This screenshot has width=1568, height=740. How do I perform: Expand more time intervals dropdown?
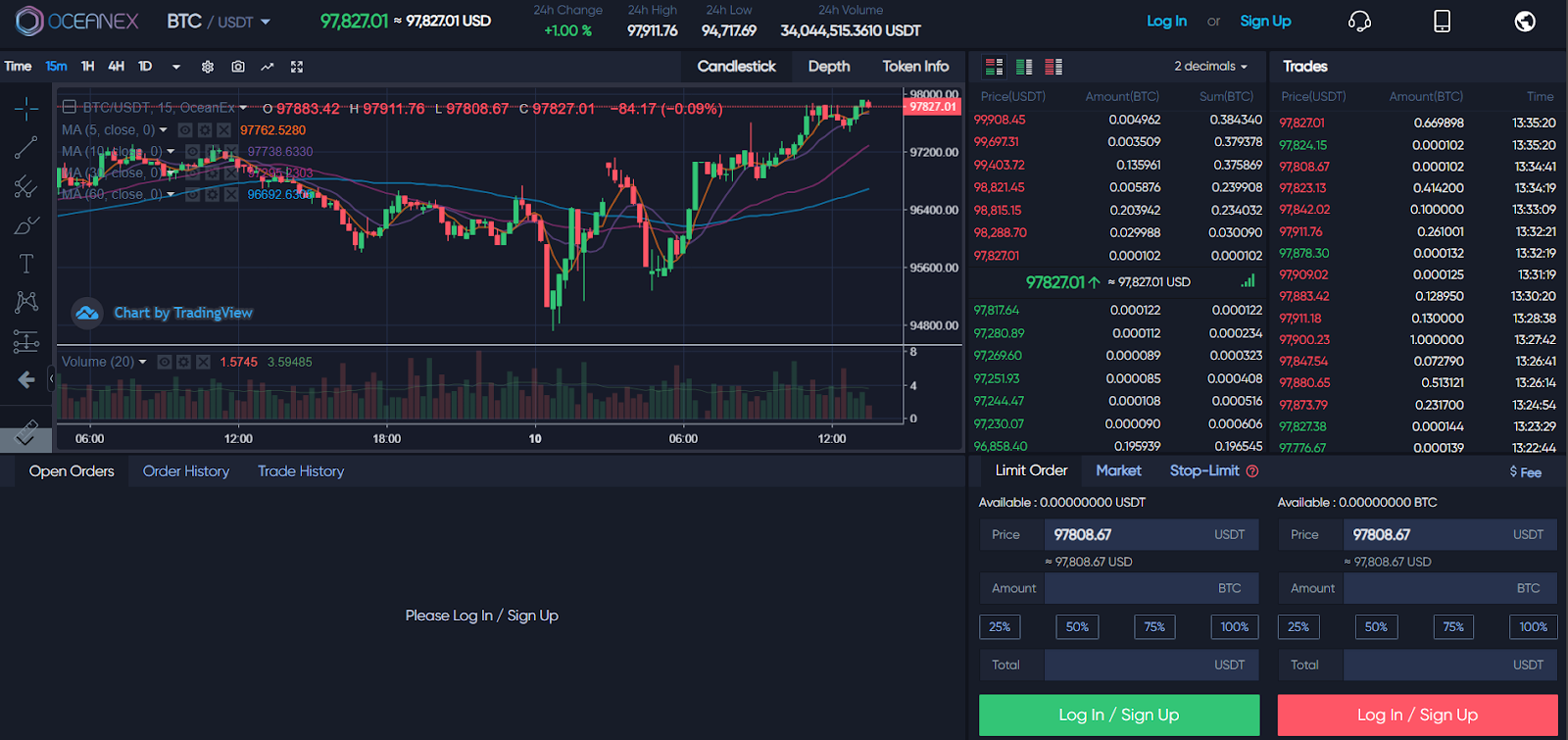(x=176, y=67)
